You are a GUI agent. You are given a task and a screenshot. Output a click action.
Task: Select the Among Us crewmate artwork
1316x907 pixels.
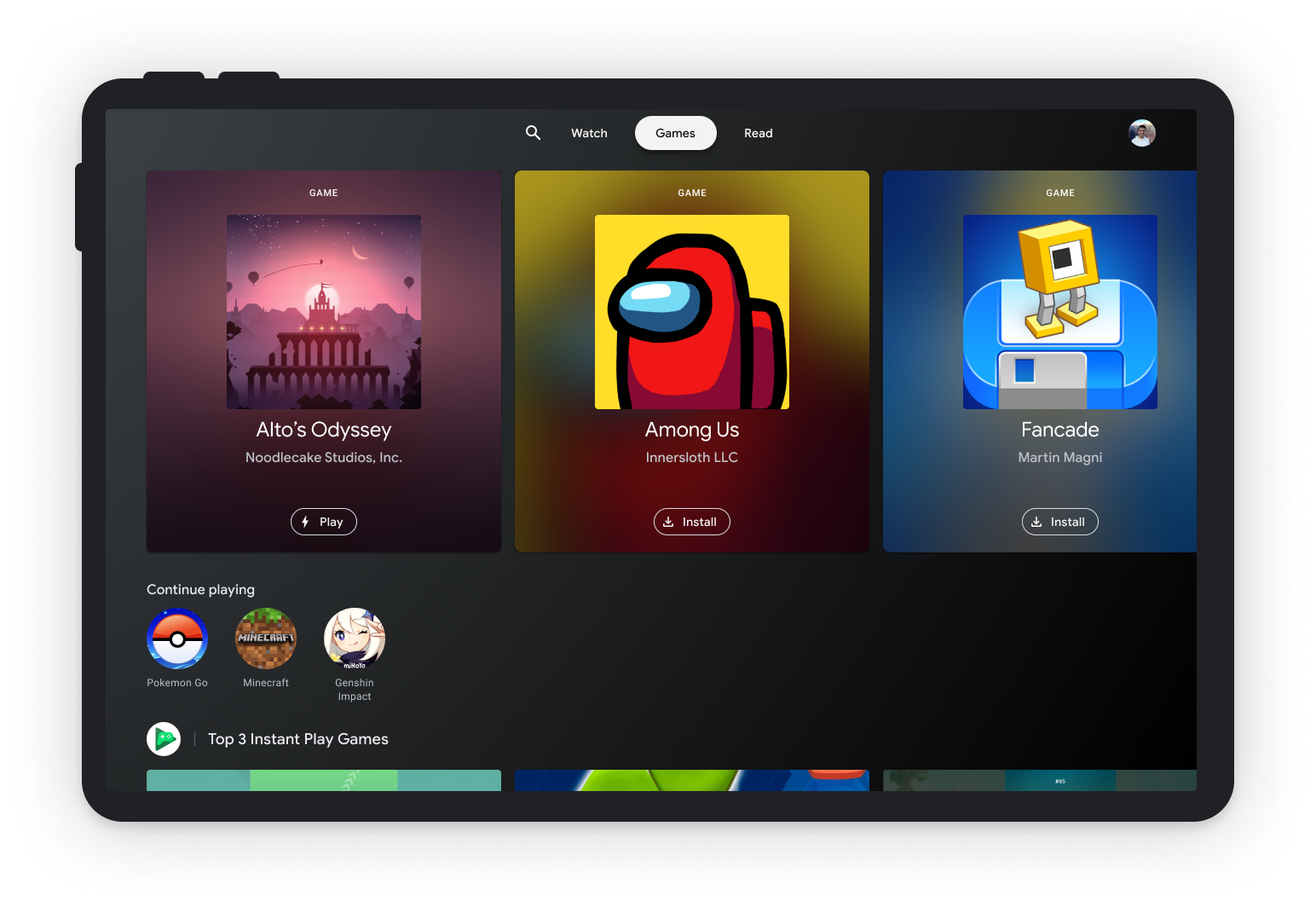pyautogui.click(x=691, y=311)
